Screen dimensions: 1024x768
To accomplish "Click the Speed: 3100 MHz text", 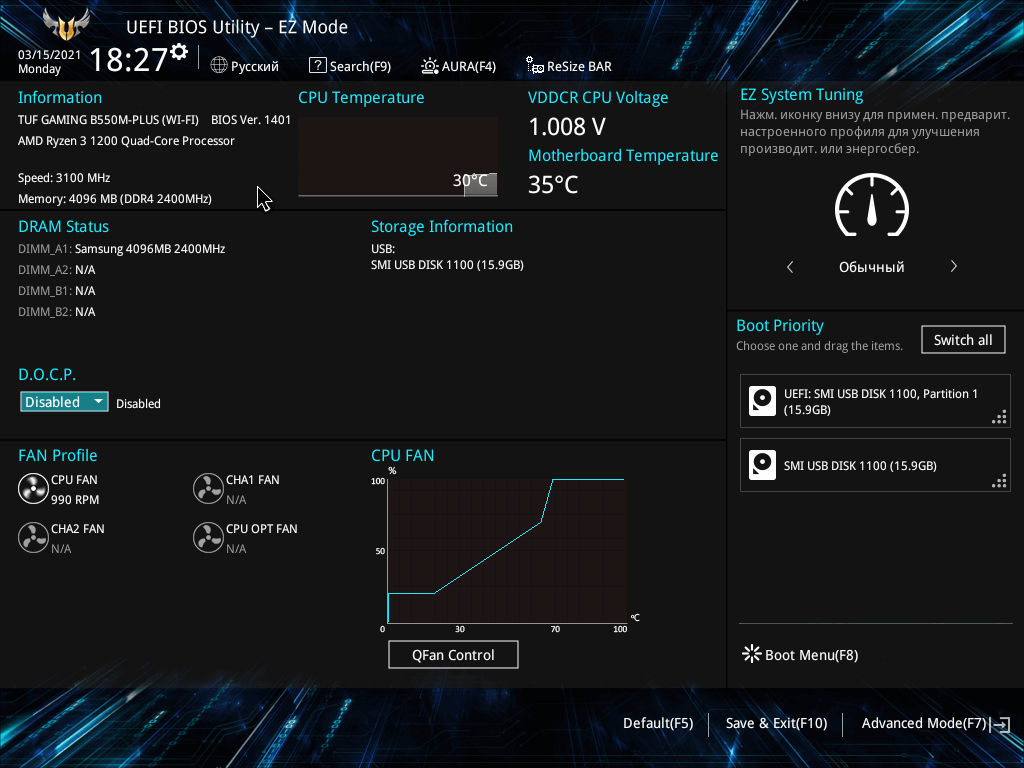I will click(x=64, y=178).
